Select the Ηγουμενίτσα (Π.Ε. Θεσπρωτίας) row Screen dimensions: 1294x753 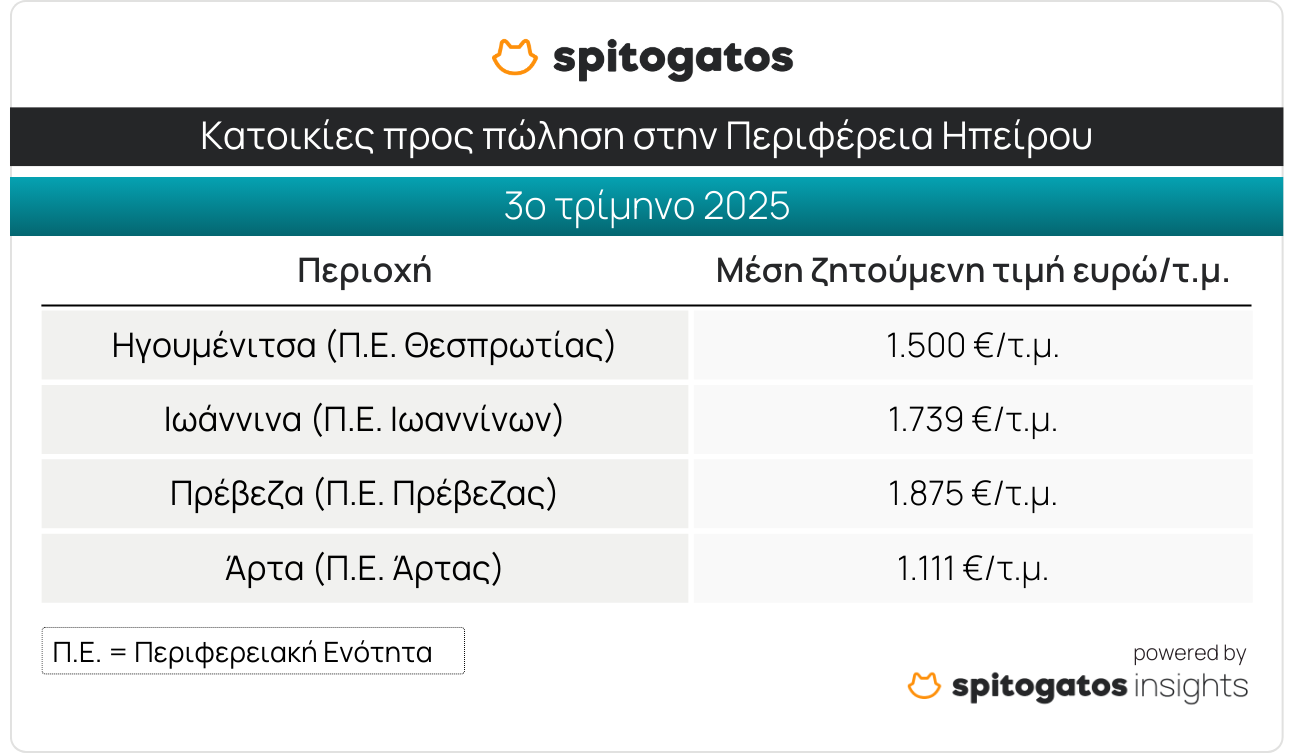tap(364, 345)
